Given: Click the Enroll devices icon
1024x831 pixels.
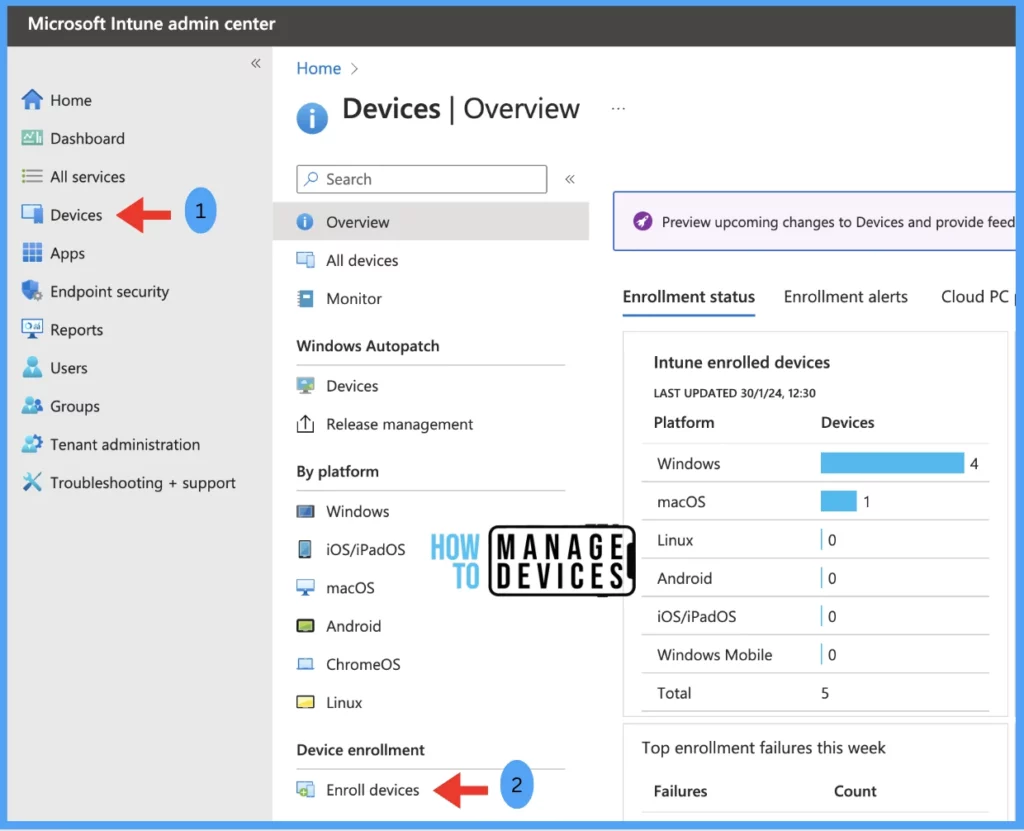Looking at the screenshot, I should tap(305, 790).
